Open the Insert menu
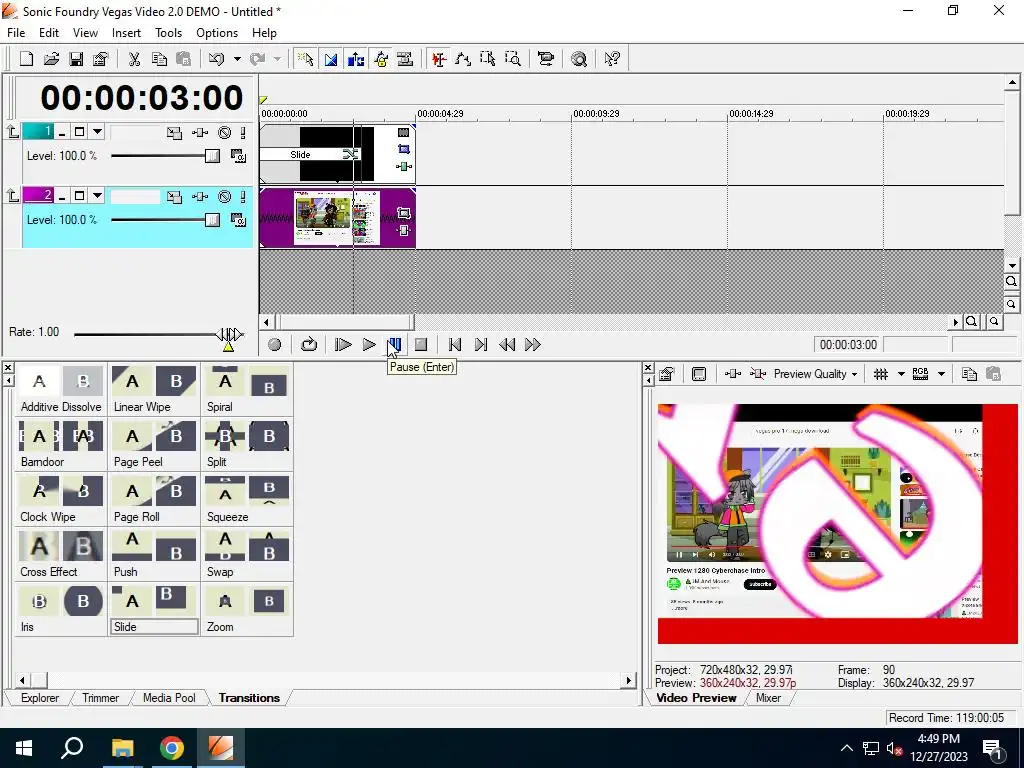Screen dimensions: 1024x768 pyautogui.click(x=126, y=33)
